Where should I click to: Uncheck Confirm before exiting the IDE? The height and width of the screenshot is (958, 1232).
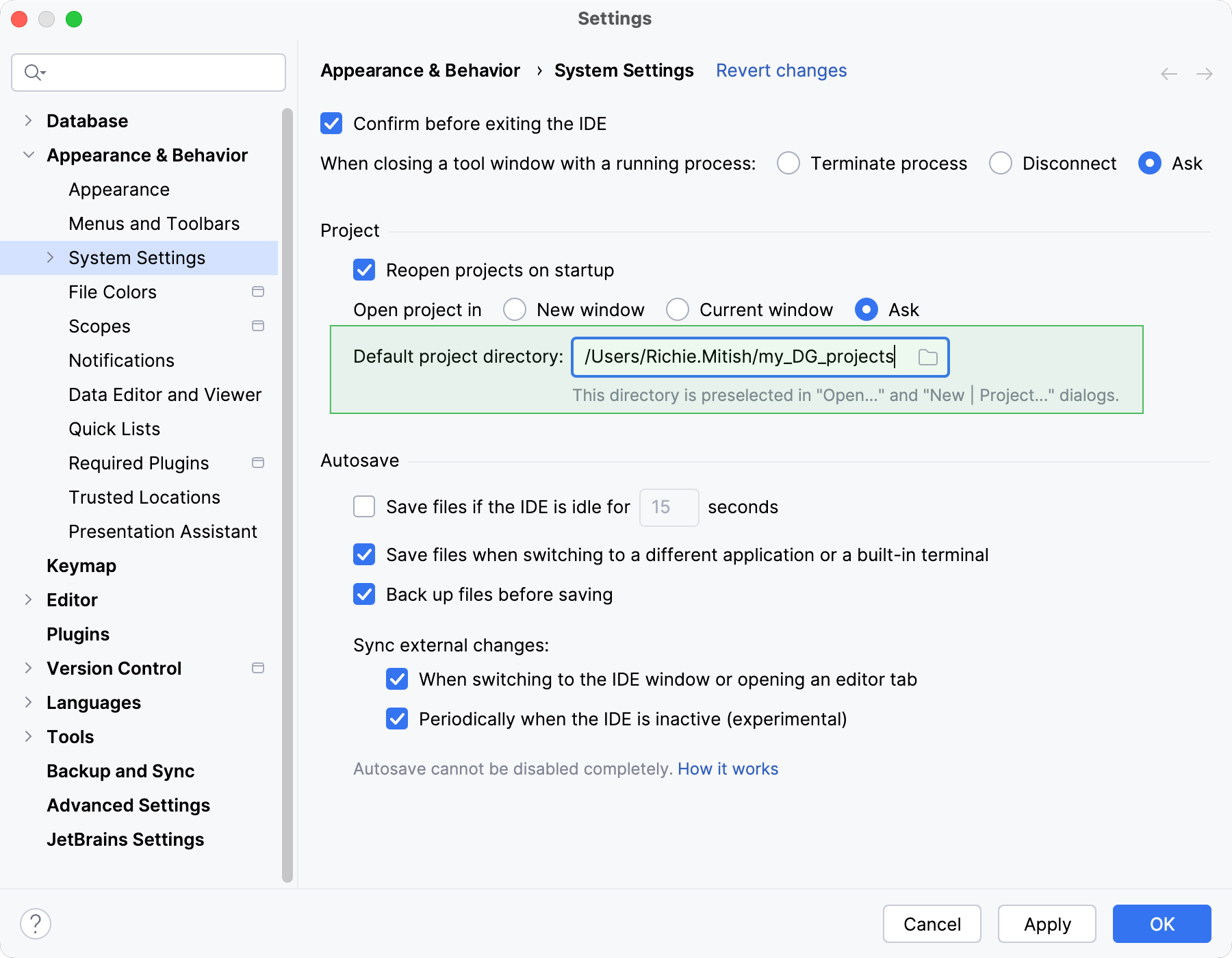(x=331, y=123)
